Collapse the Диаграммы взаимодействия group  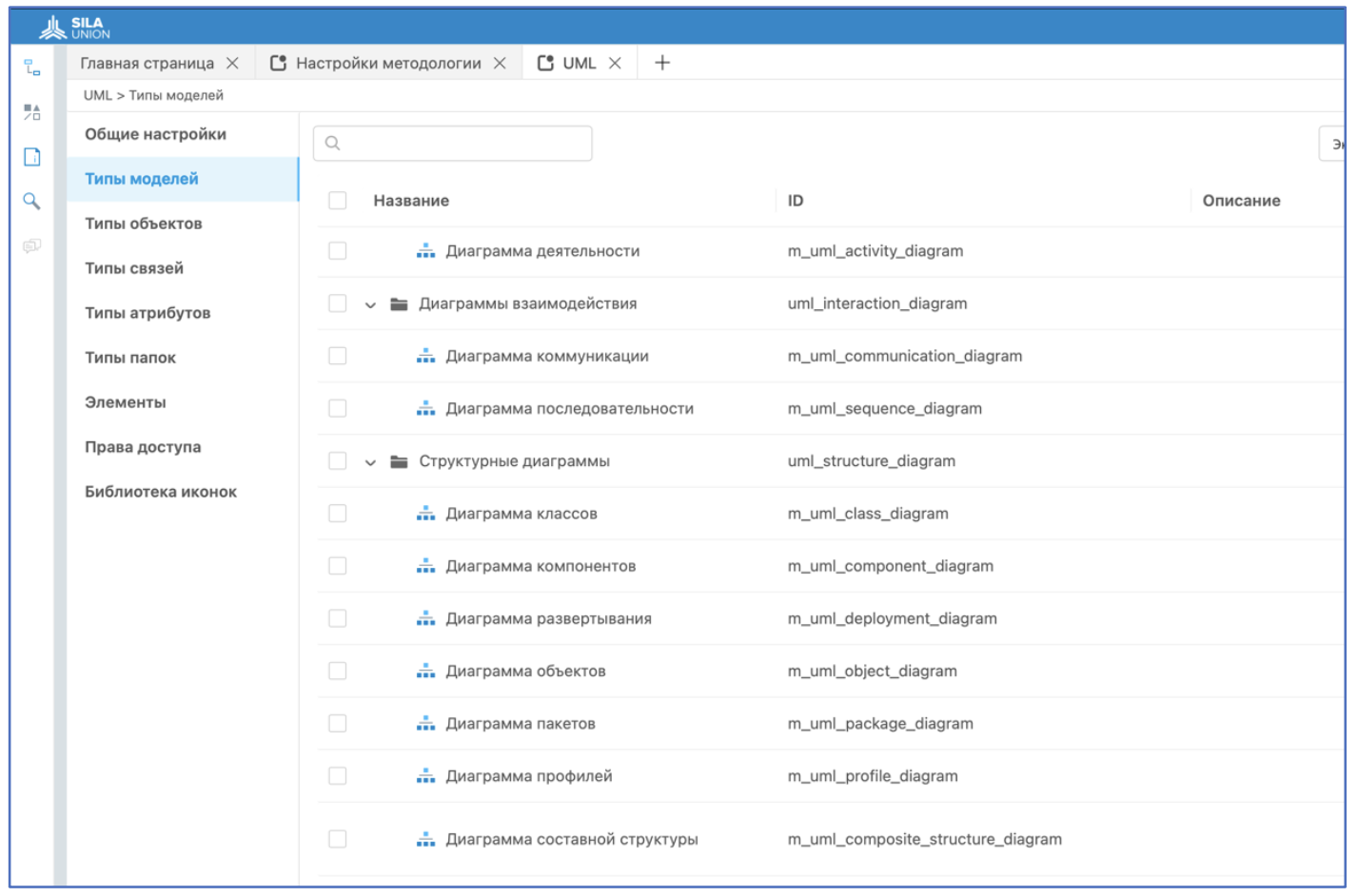pyautogui.click(x=370, y=304)
